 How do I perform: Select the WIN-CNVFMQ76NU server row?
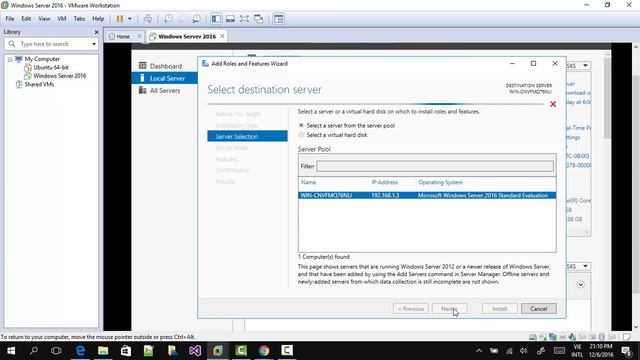(x=427, y=196)
